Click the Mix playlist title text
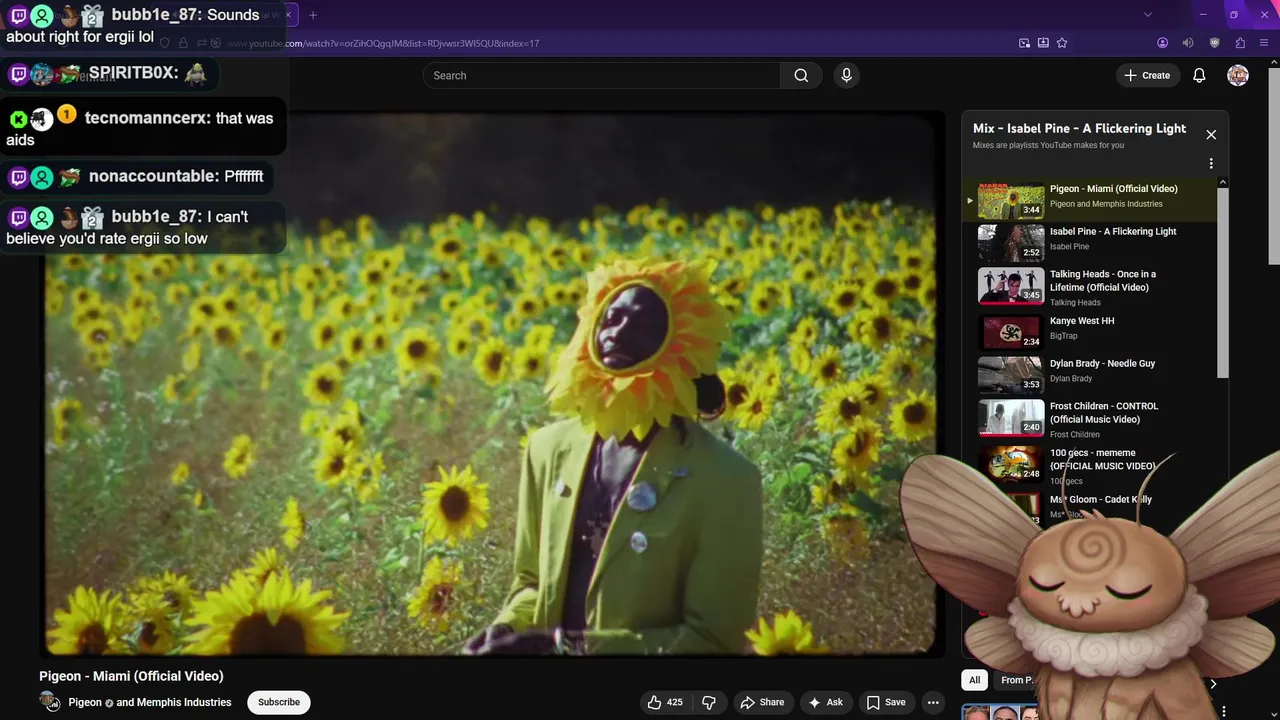 click(1079, 128)
